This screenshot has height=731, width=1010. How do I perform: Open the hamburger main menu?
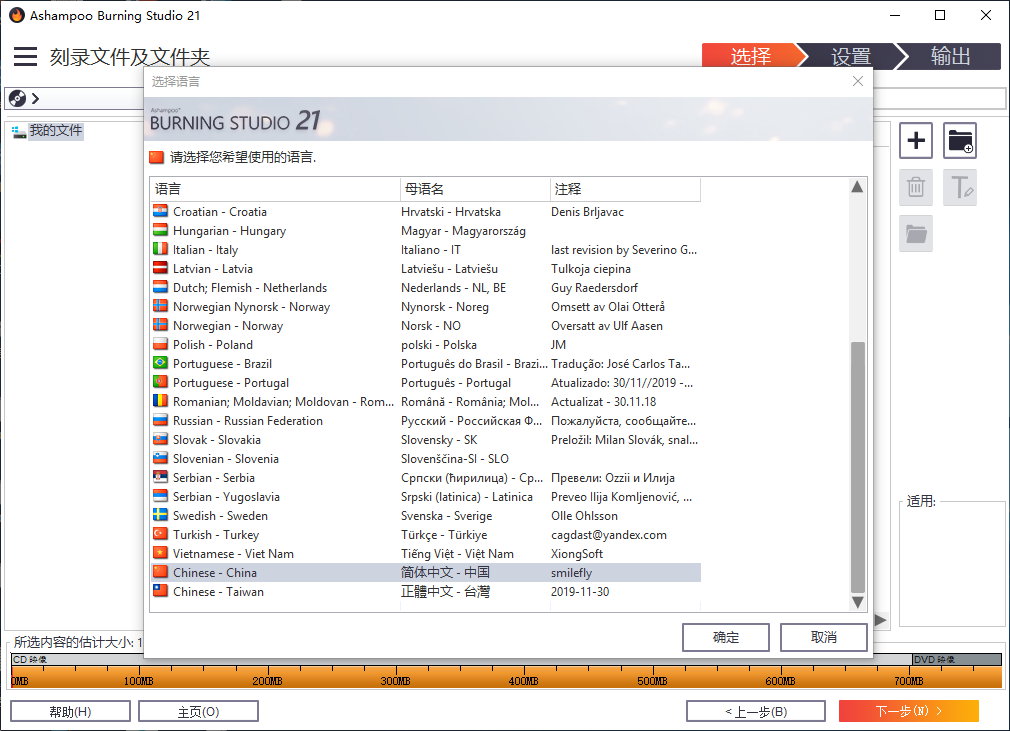[25, 57]
